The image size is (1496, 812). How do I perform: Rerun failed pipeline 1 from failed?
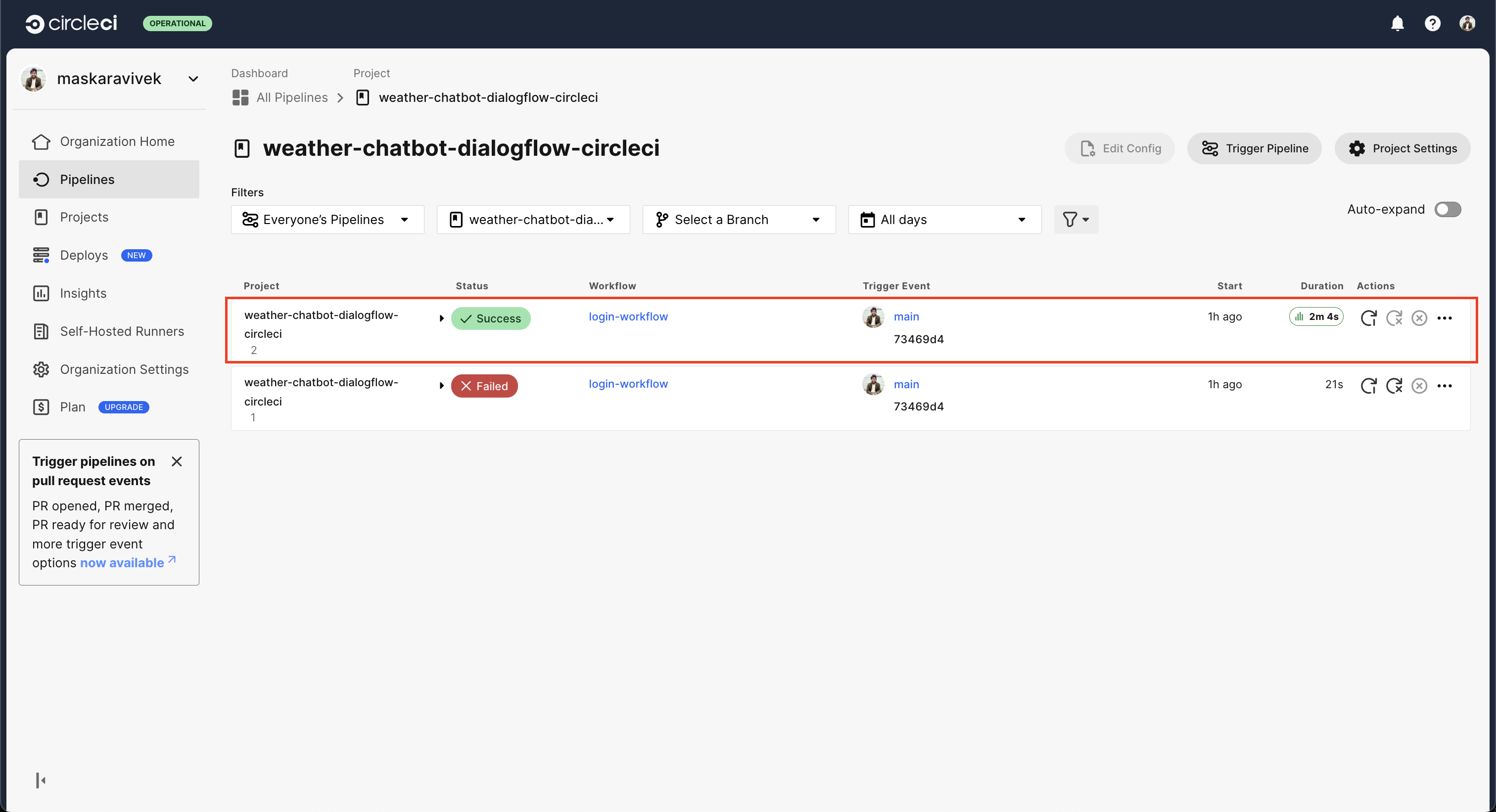click(x=1395, y=385)
